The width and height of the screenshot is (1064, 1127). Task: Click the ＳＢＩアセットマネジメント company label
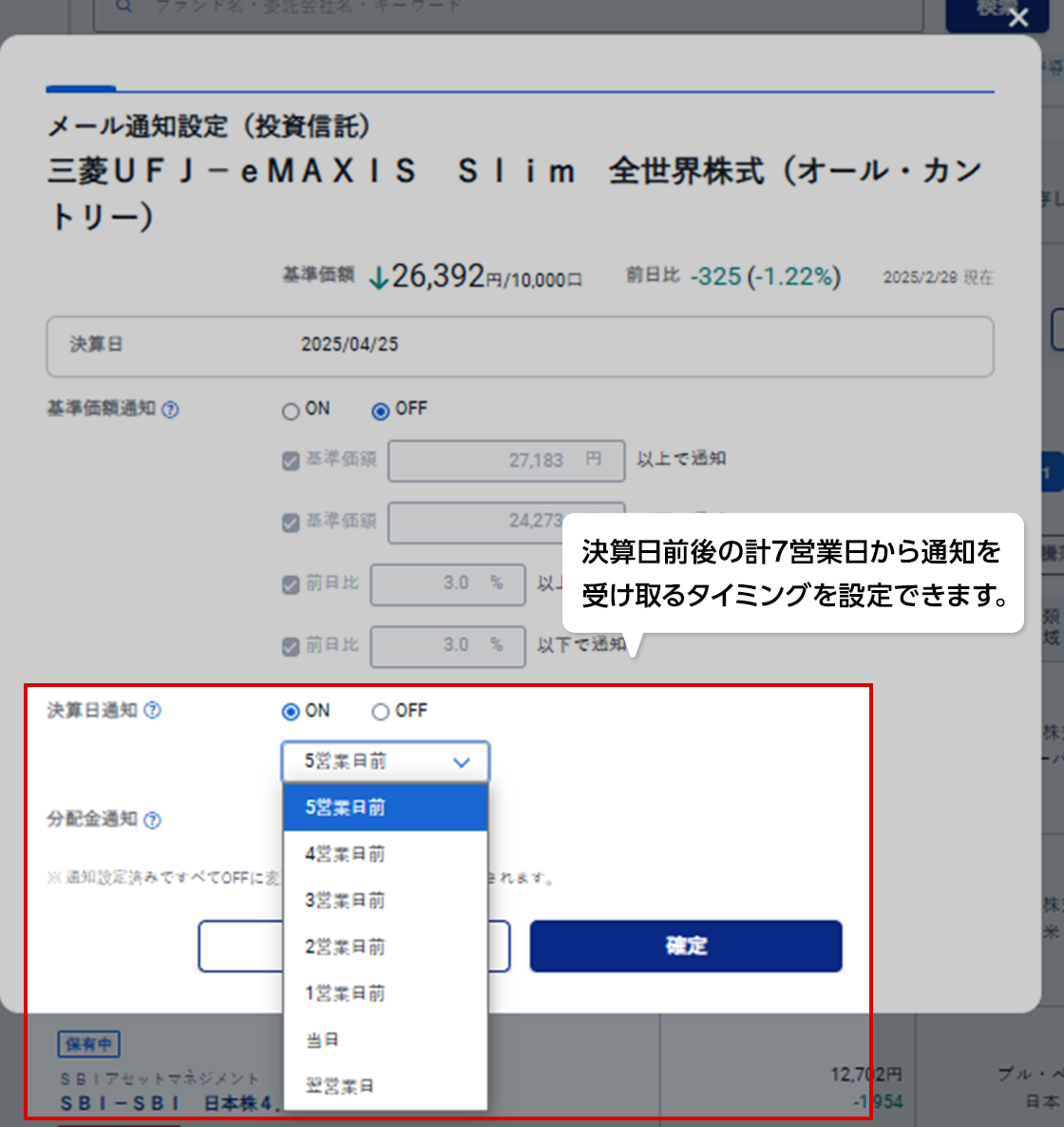160,1079
